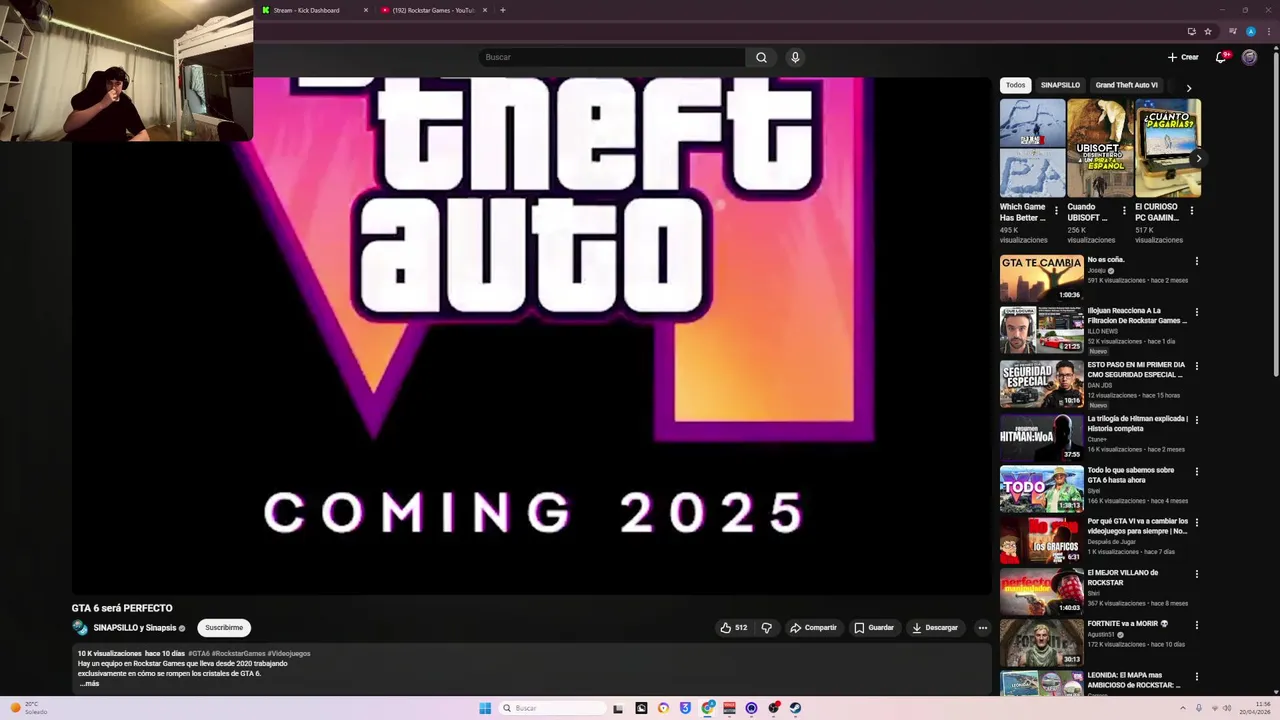Expand description with ...más

(x=89, y=684)
